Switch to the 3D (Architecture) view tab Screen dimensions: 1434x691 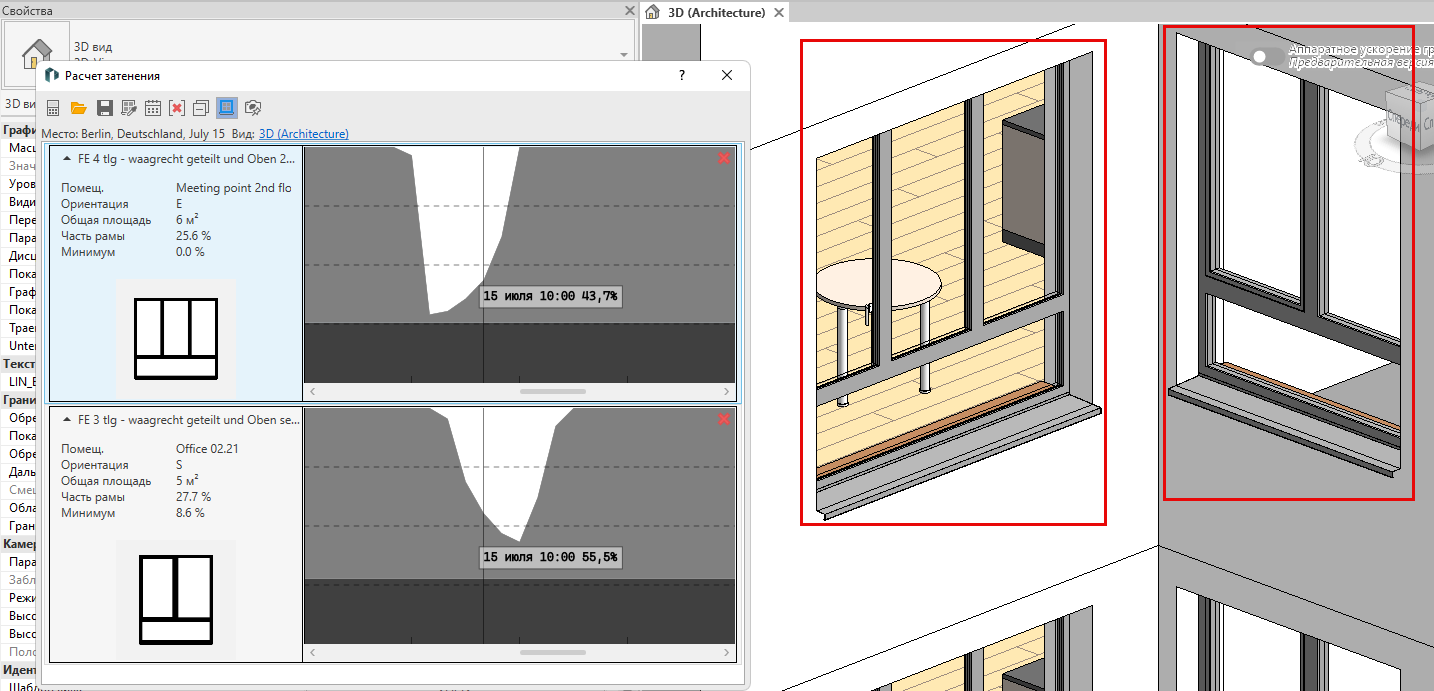(718, 13)
